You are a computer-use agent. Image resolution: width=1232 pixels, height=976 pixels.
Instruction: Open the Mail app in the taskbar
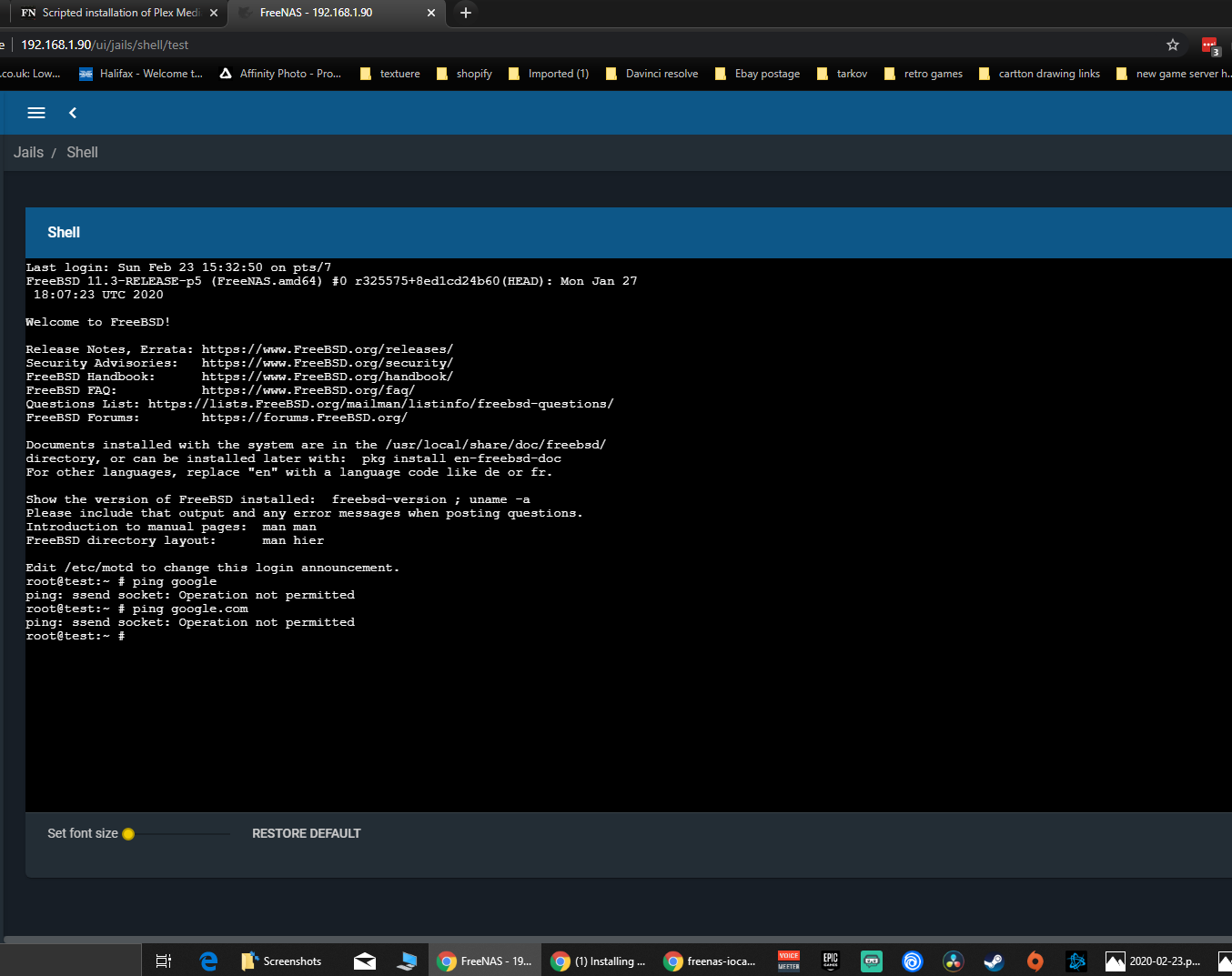pyautogui.click(x=365, y=961)
